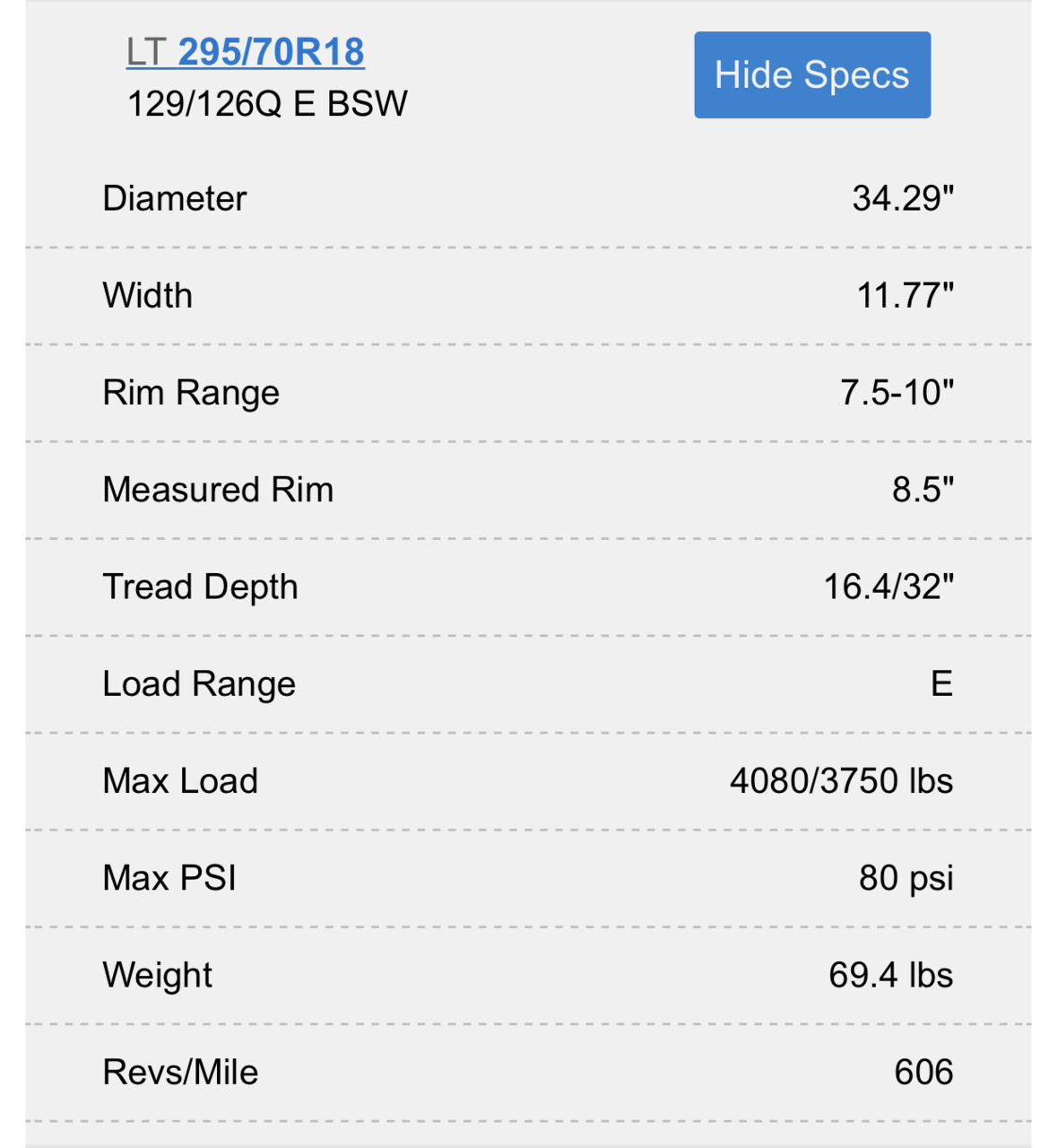
Task: Select the 8.5" measured rim value
Action: coord(923,490)
